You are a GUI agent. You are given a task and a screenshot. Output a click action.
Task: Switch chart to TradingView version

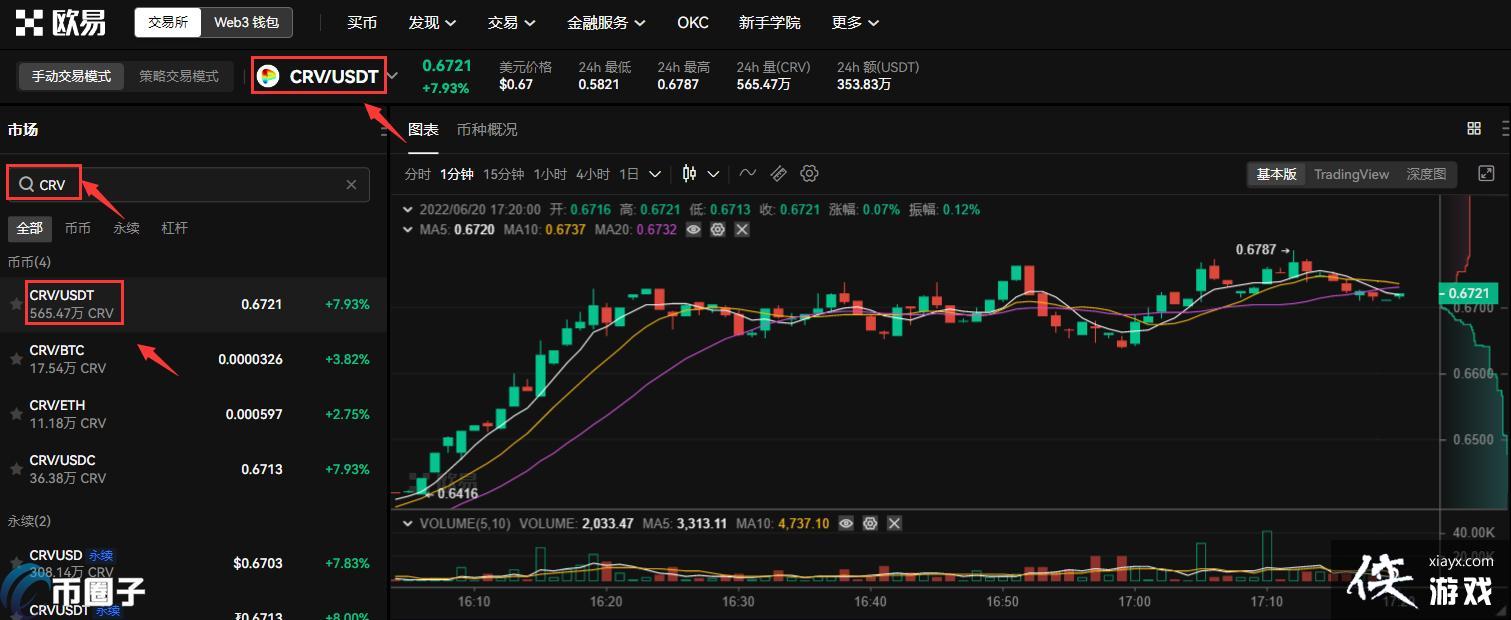1351,174
